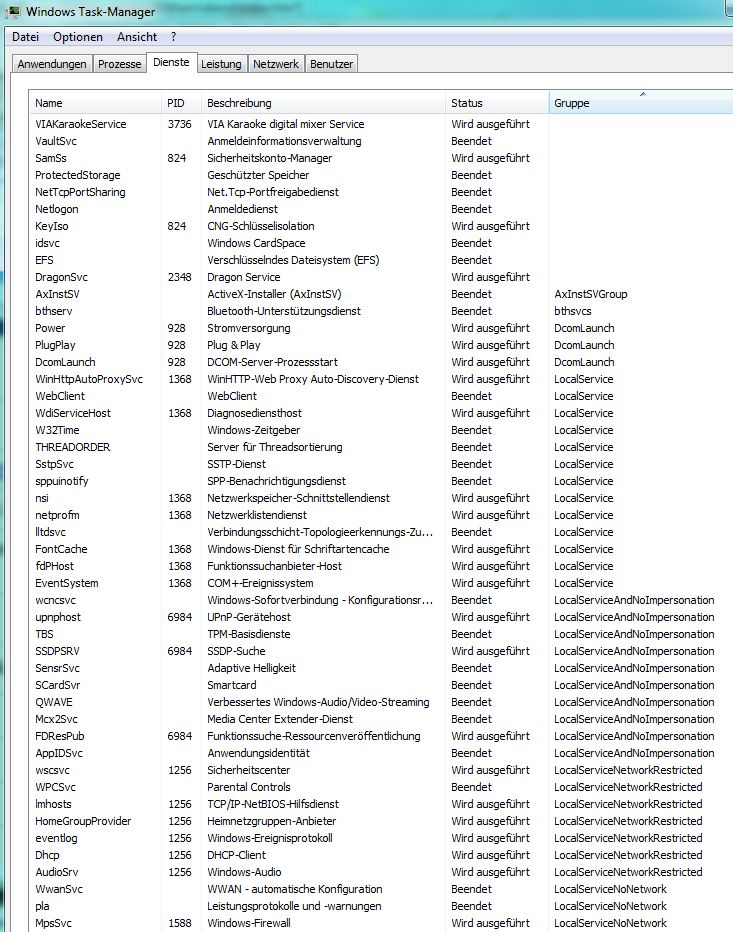Select the wcncsvc service
The image size is (733, 932).
(x=55, y=600)
